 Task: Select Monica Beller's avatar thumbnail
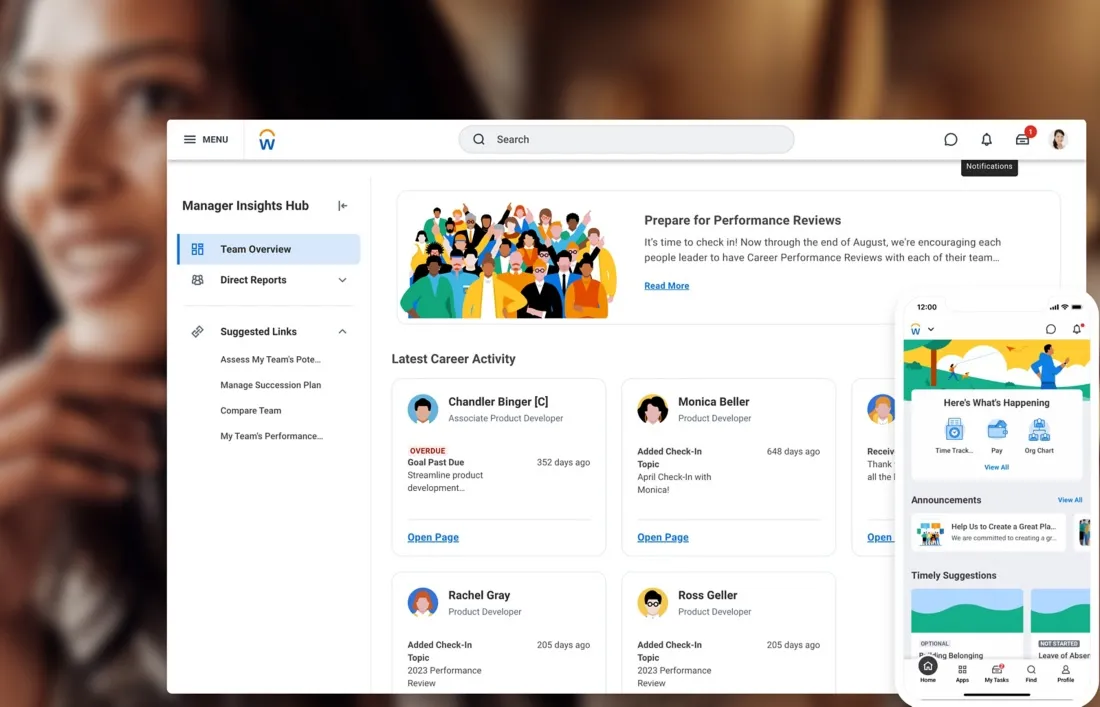click(x=652, y=409)
